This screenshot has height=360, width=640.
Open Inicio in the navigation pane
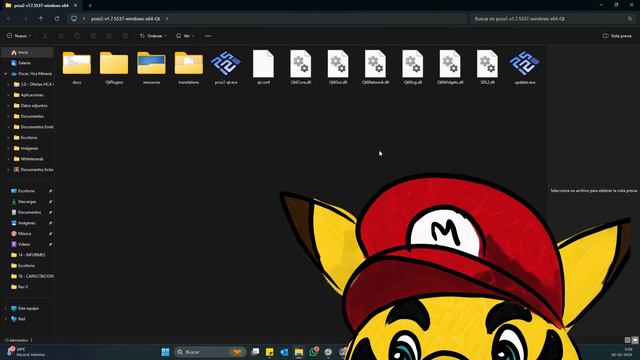(27, 52)
